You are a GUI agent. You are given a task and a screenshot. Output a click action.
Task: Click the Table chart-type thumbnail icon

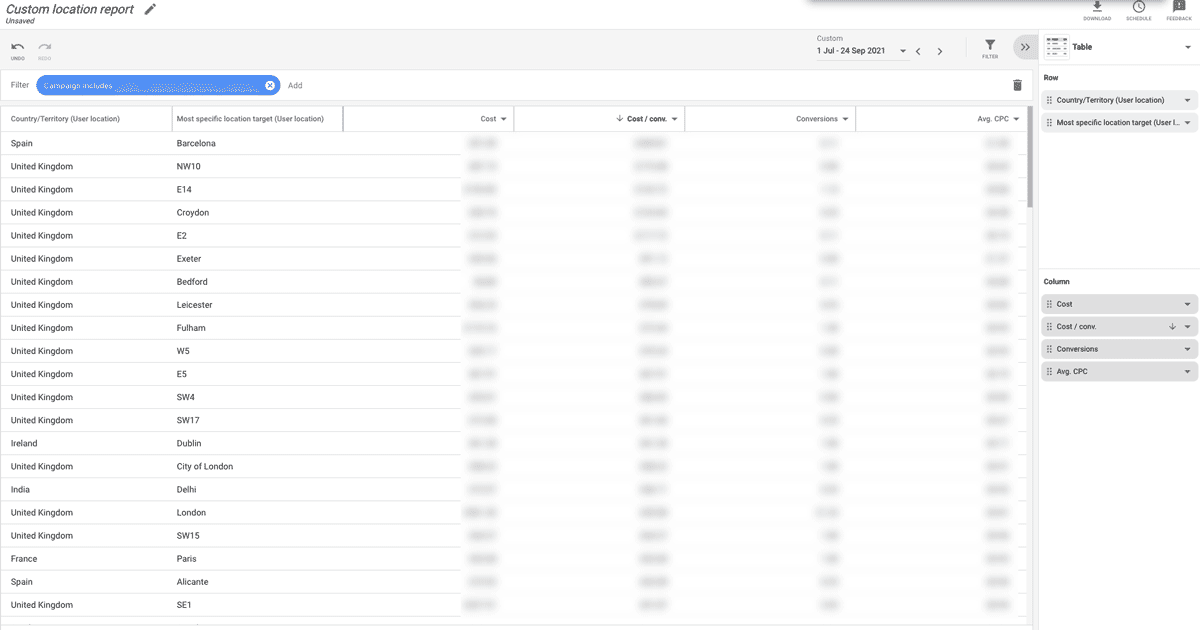tap(1057, 46)
